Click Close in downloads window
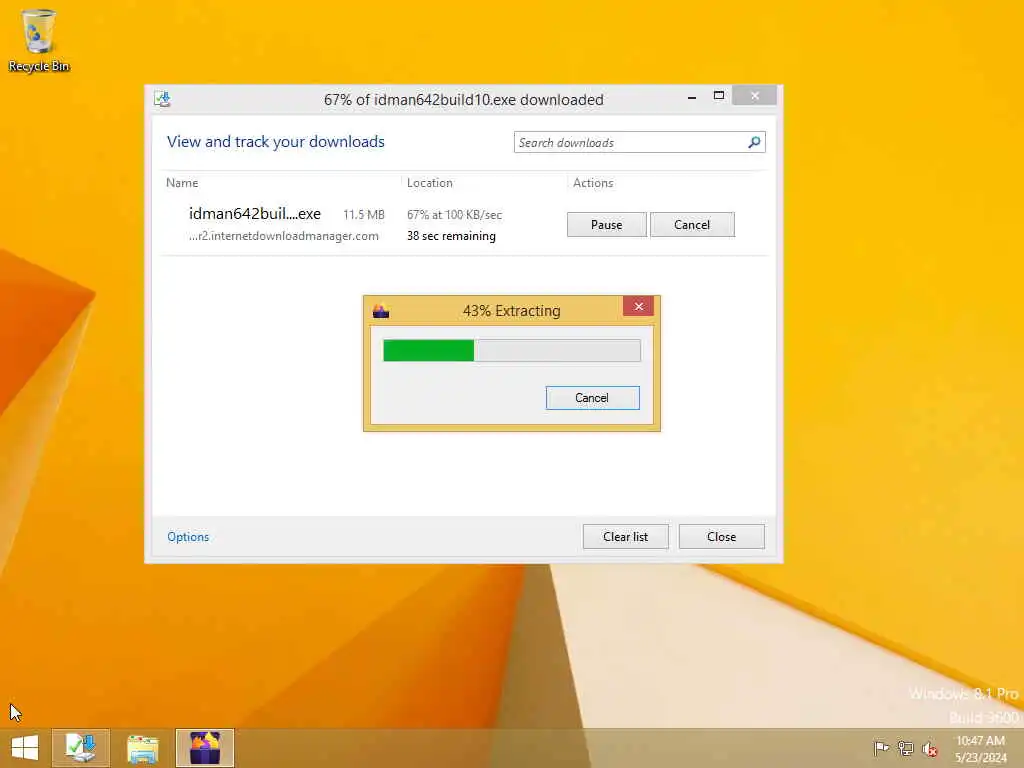 pyautogui.click(x=722, y=537)
